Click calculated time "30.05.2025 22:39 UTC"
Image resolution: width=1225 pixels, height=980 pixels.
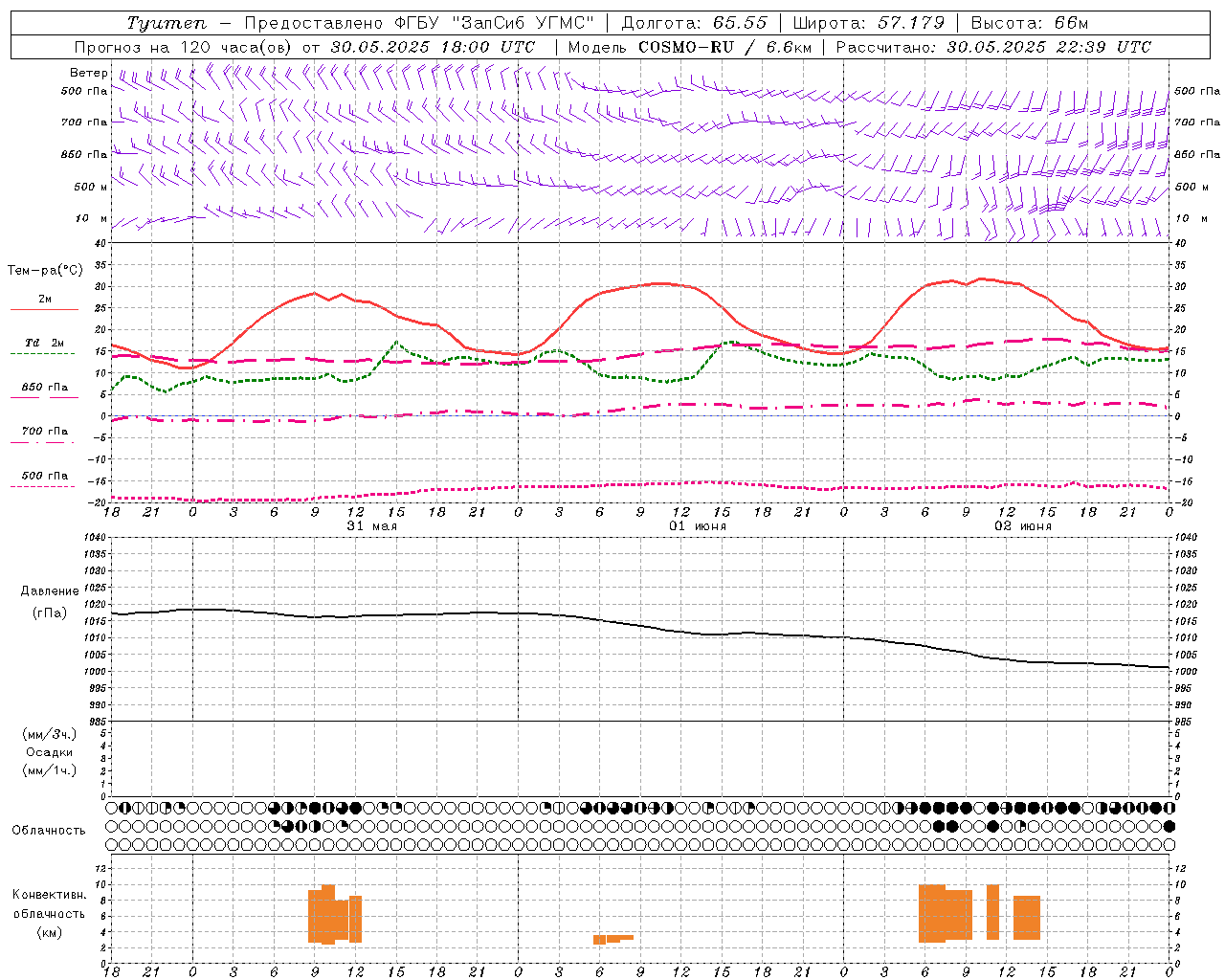pos(1048,47)
